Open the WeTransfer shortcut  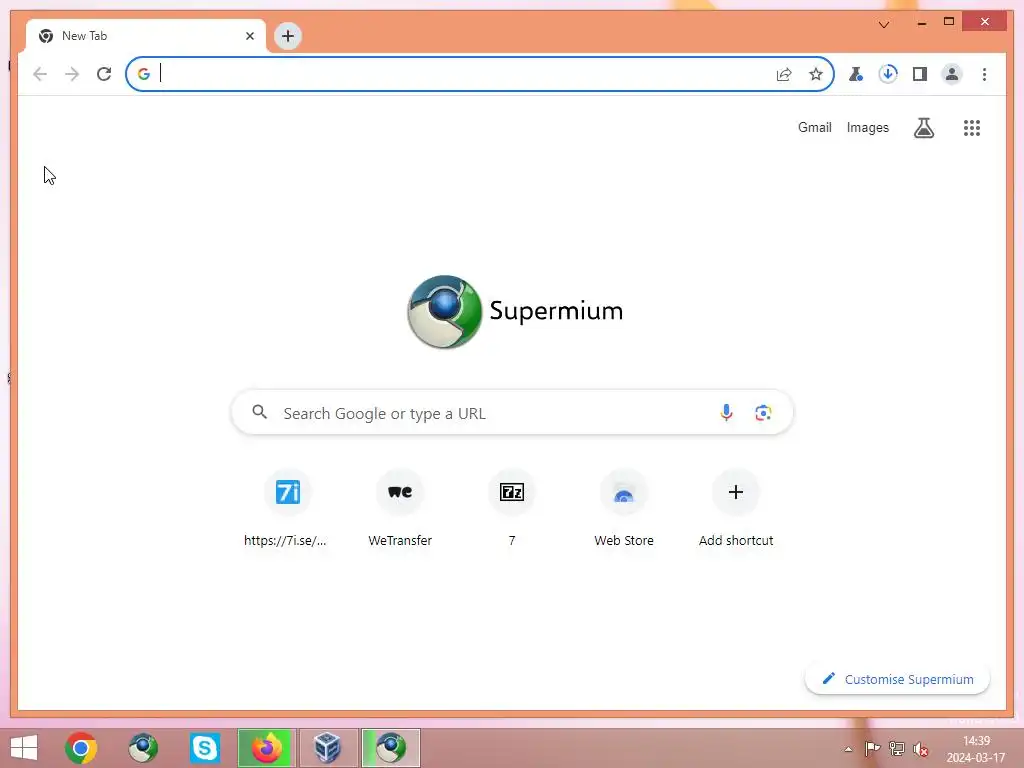click(400, 508)
